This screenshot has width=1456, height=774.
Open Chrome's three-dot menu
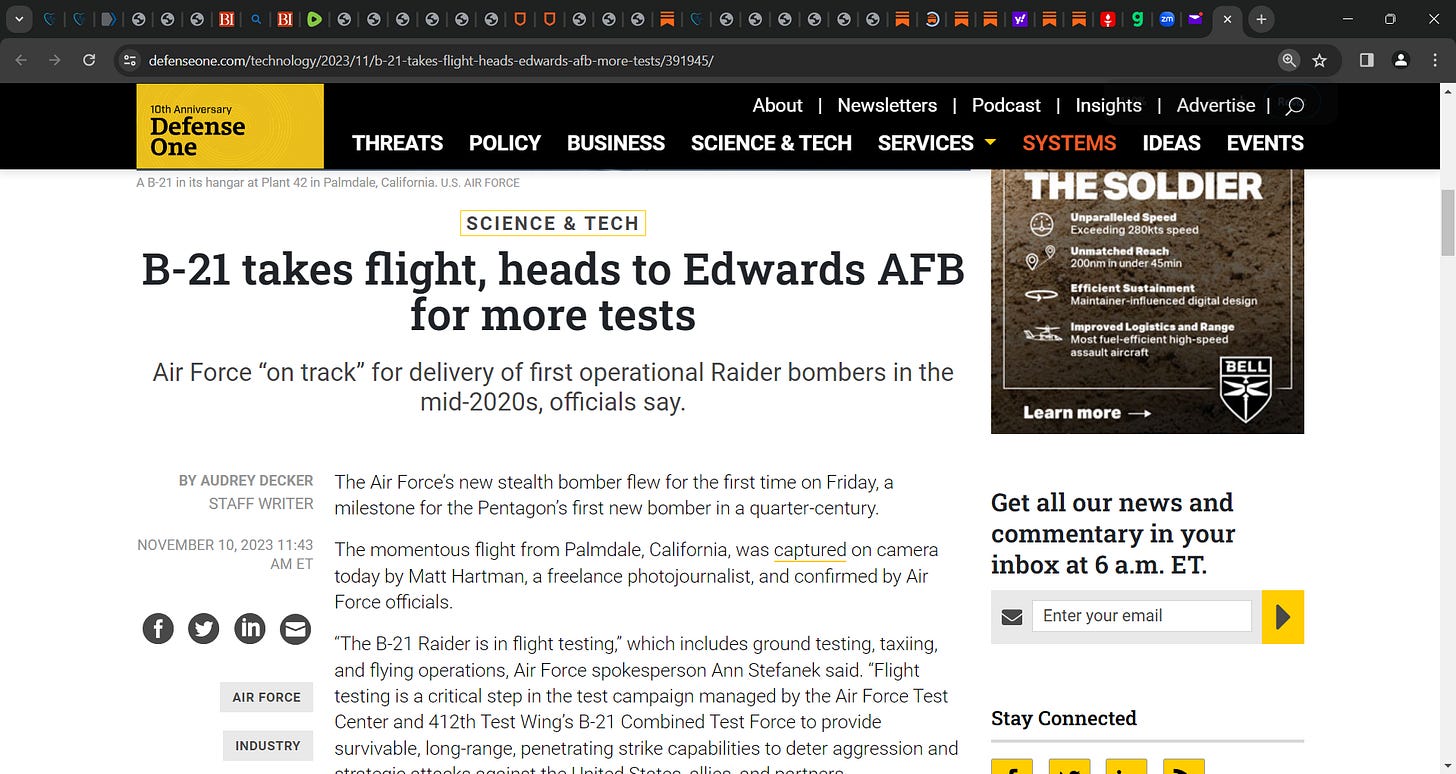pyautogui.click(x=1435, y=60)
